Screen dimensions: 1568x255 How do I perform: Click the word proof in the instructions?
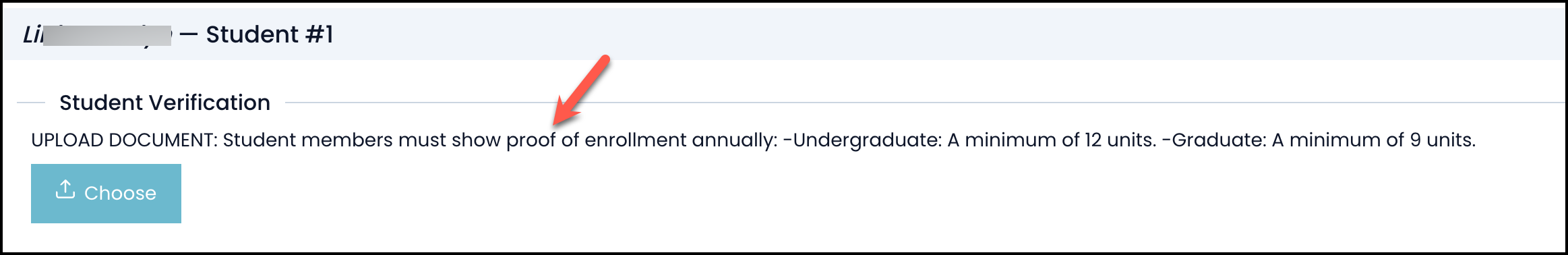point(531,140)
